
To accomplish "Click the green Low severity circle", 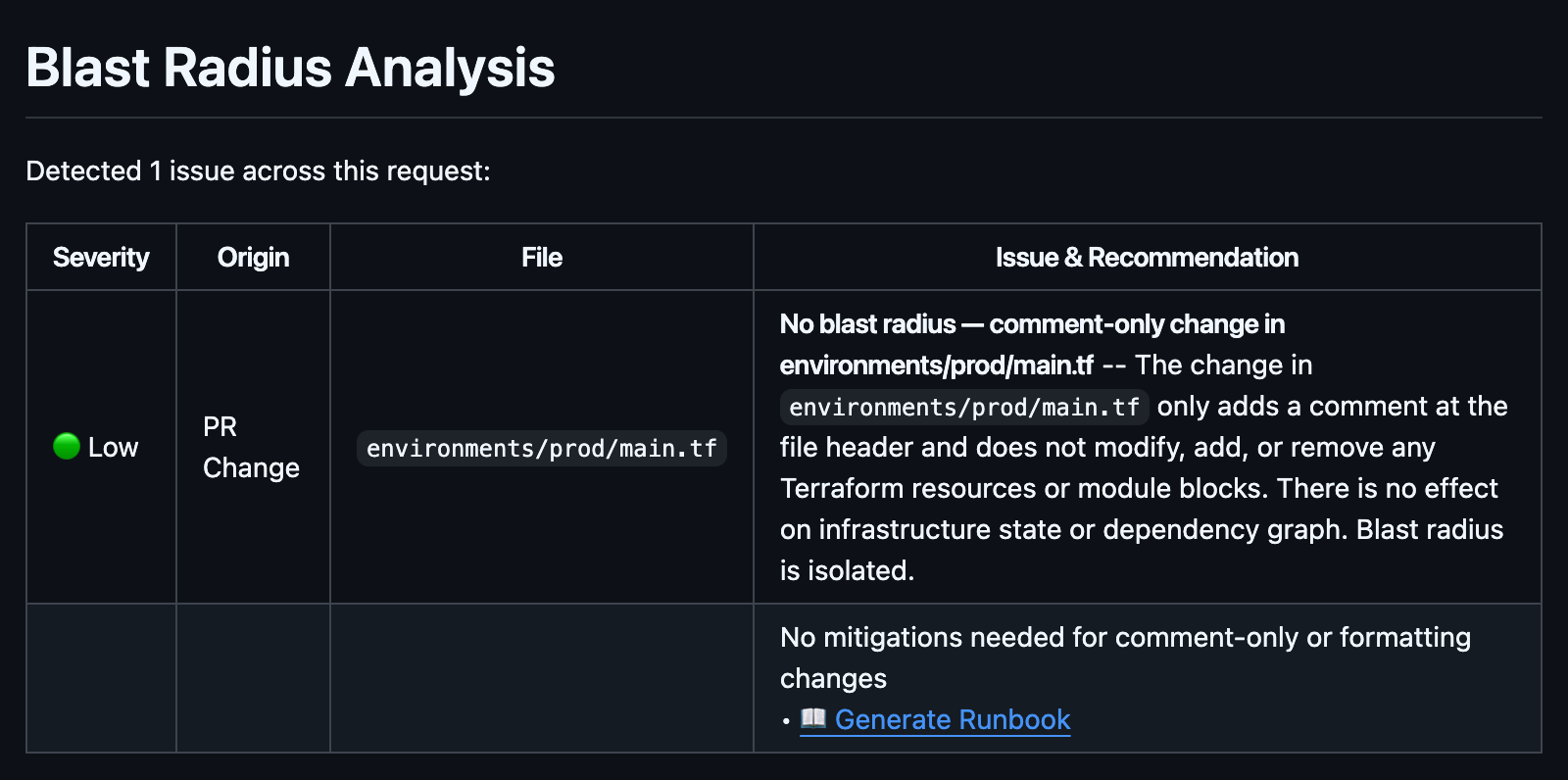I will coord(67,447).
